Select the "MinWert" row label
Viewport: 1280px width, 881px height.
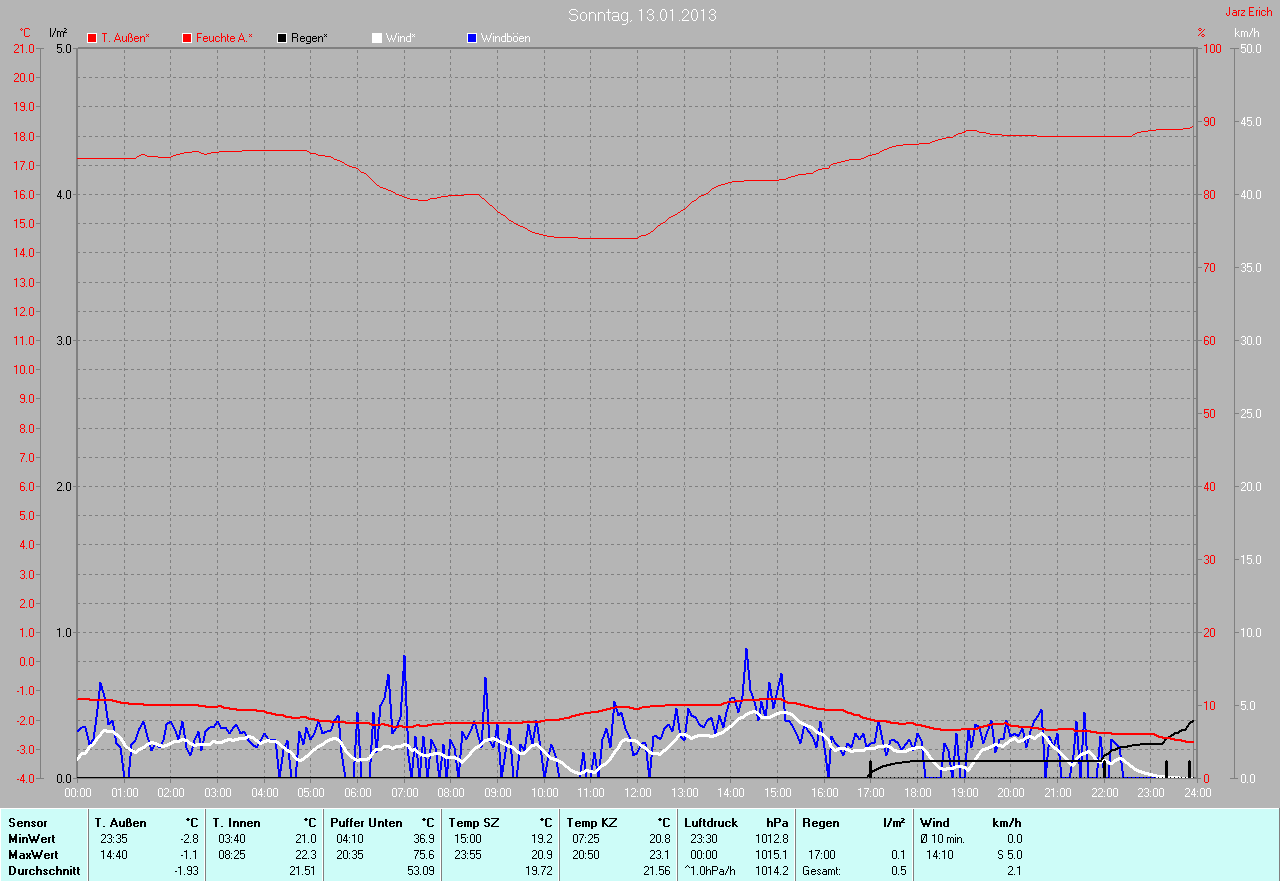[33, 839]
